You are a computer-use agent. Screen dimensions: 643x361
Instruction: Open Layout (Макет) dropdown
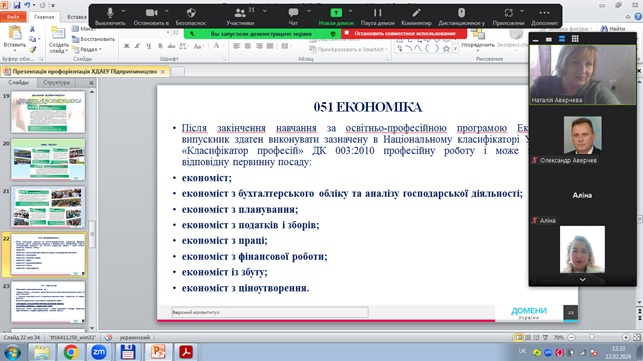[84, 29]
